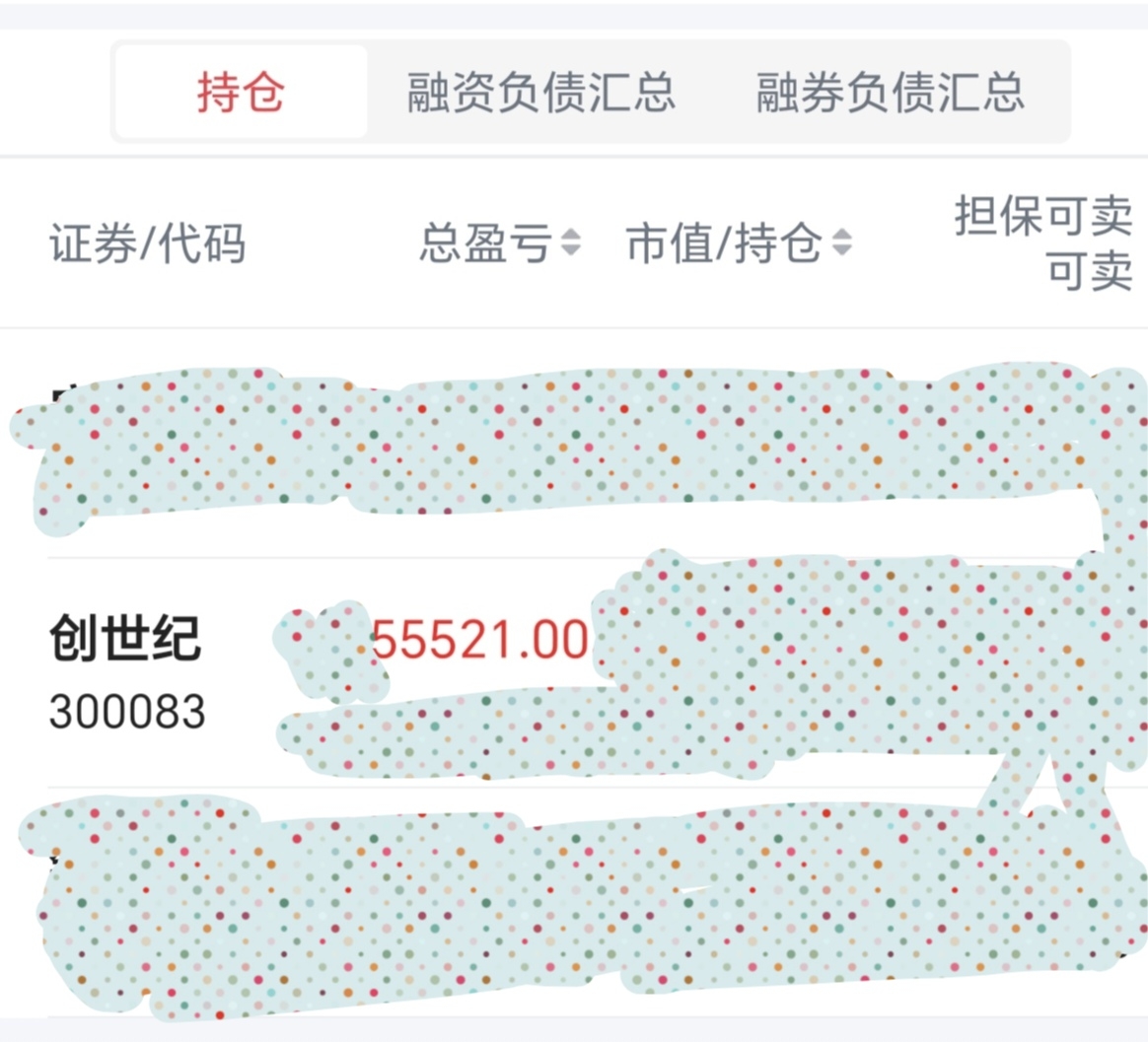Viewport: 1148px width, 1042px height.
Task: Click the scribbled mark left of 55521.00
Action: pos(325,644)
